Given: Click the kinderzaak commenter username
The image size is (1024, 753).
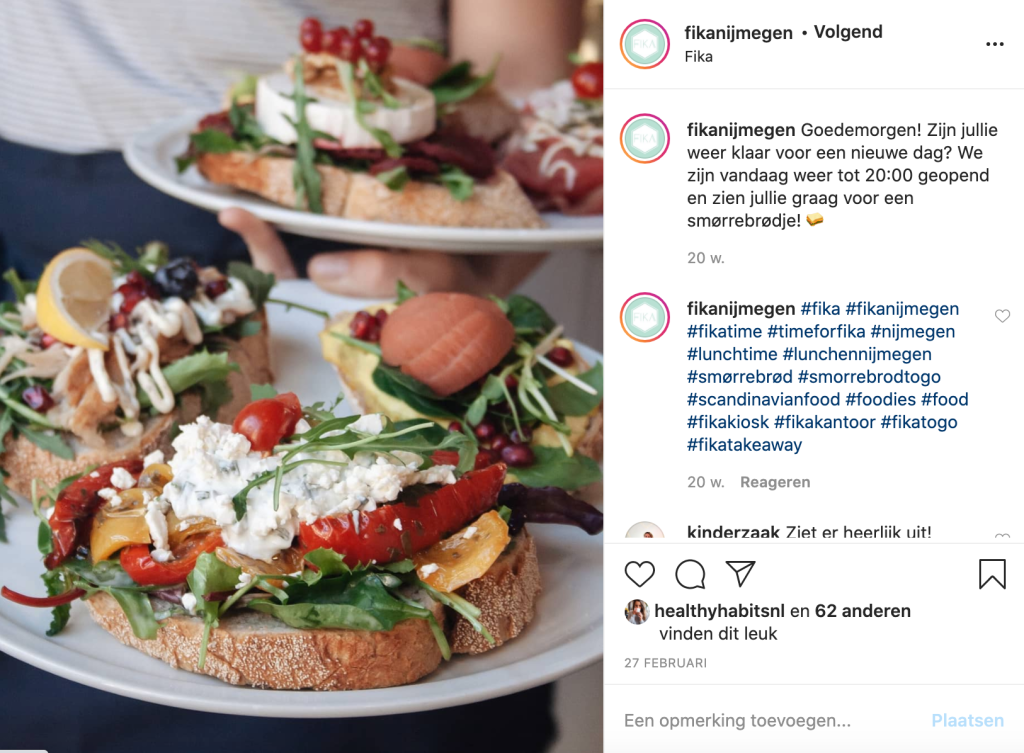Looking at the screenshot, I should pos(733,532).
